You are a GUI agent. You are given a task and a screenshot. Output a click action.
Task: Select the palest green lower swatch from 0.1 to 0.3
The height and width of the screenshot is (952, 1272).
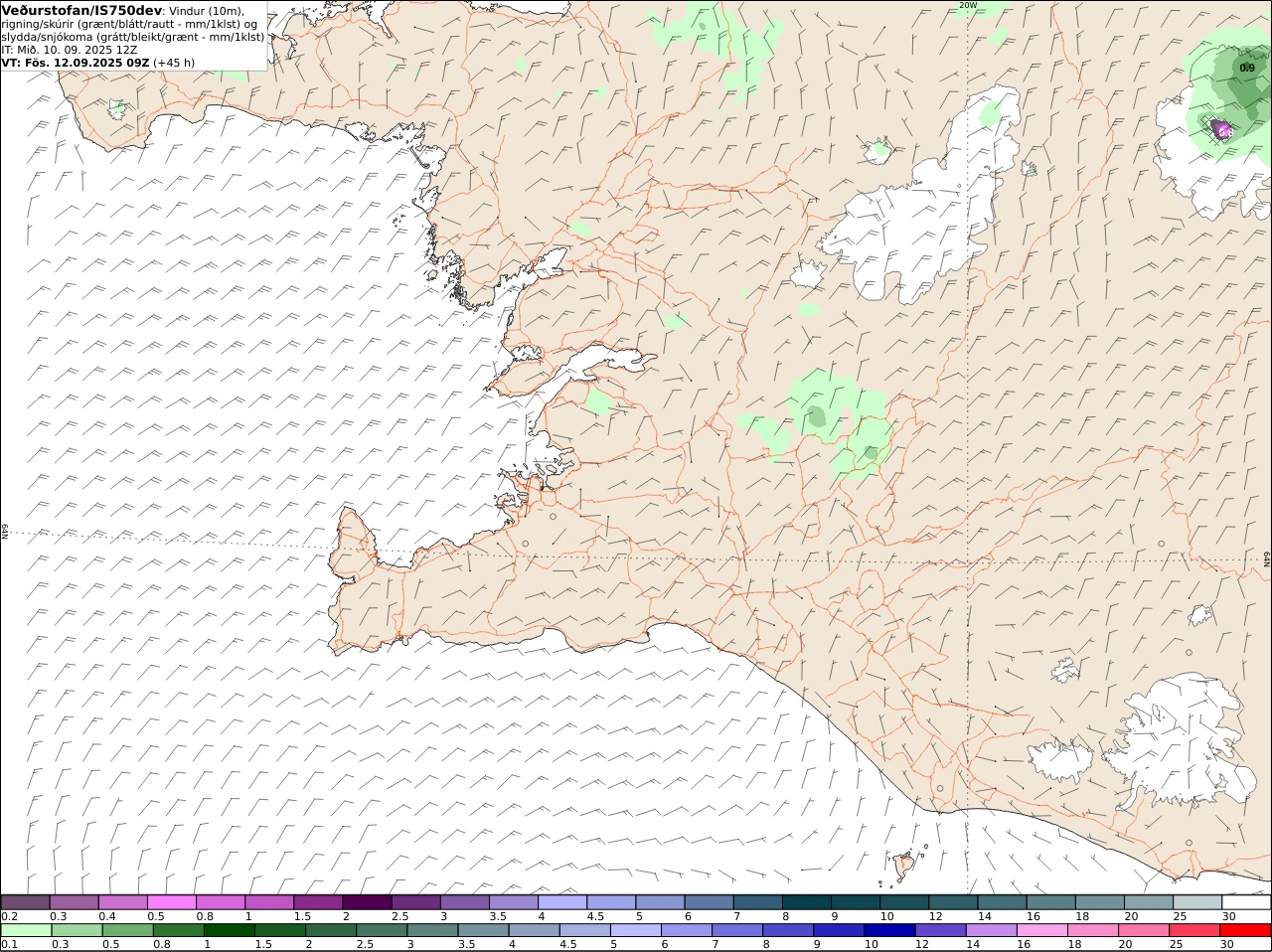pyautogui.click(x=26, y=930)
